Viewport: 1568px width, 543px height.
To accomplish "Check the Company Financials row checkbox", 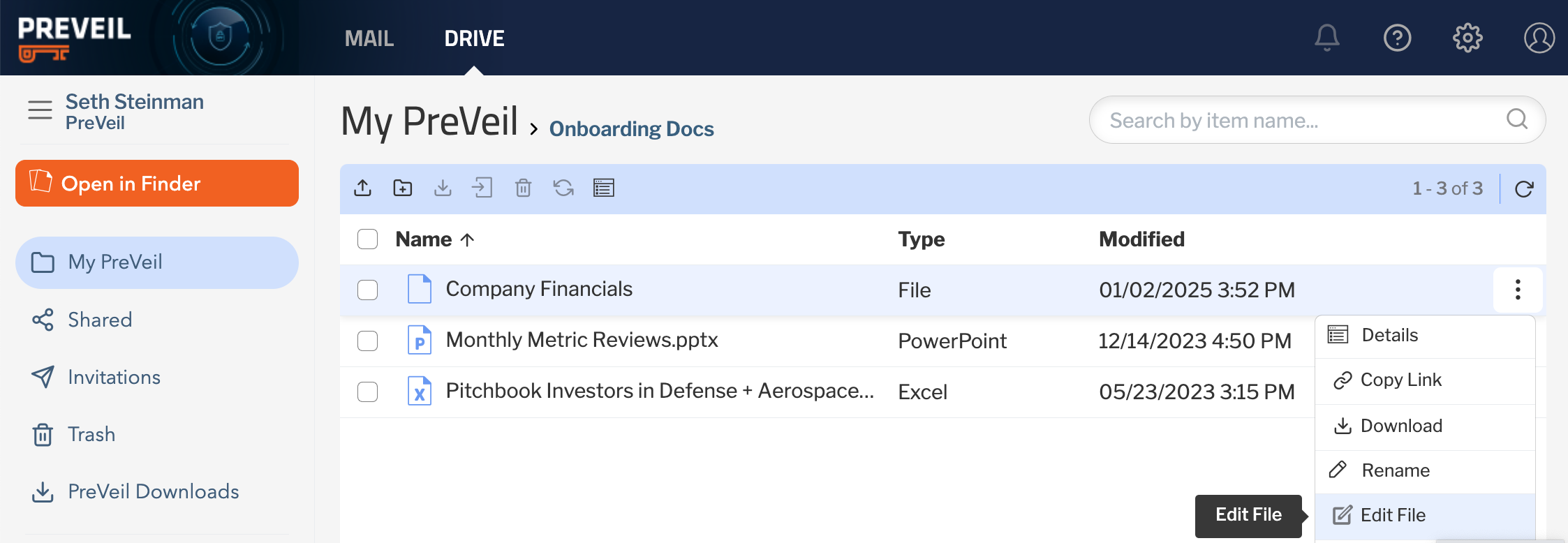I will (367, 290).
